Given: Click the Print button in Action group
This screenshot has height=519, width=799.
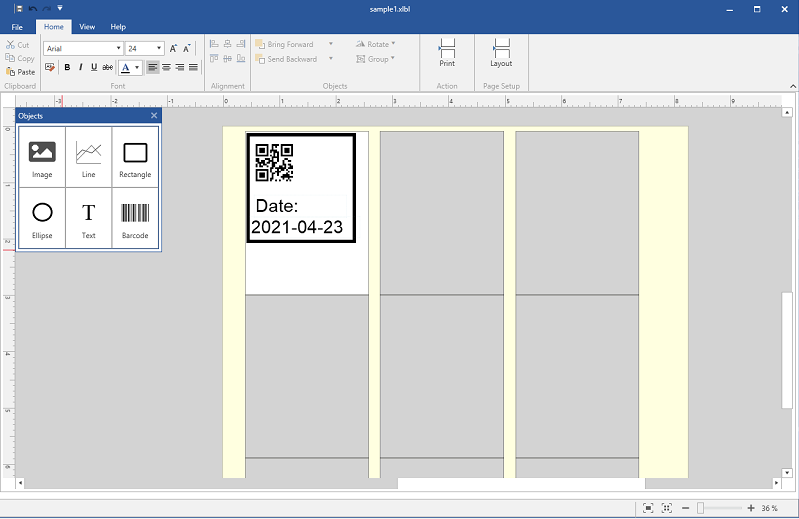Looking at the screenshot, I should (x=447, y=52).
